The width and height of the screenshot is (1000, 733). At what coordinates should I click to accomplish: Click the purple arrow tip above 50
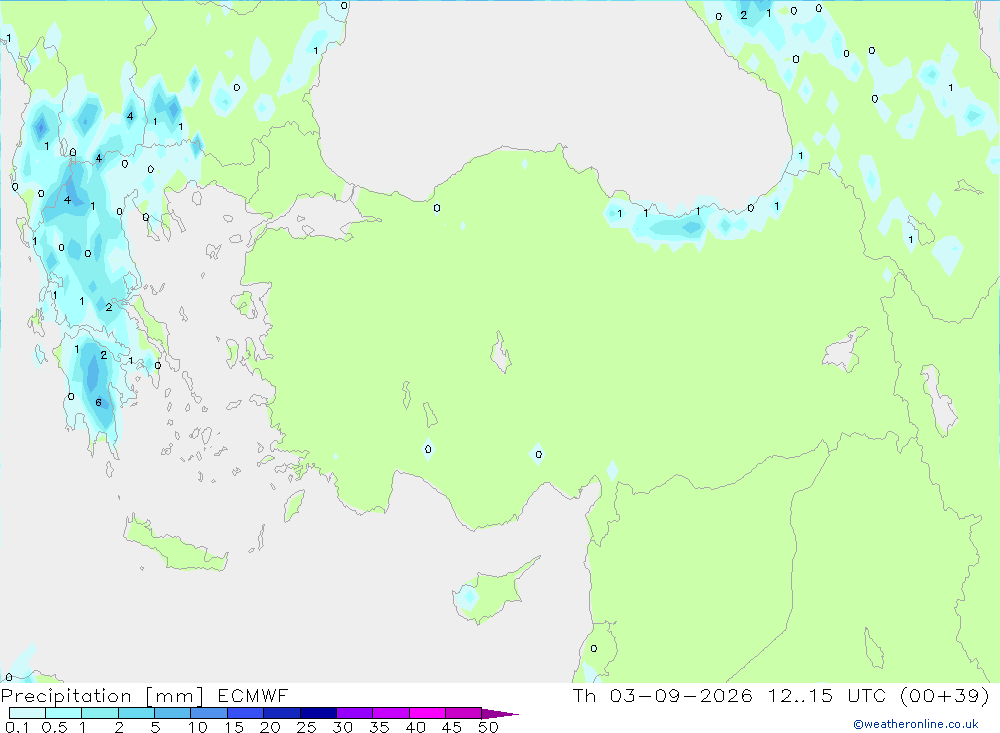pos(500,713)
